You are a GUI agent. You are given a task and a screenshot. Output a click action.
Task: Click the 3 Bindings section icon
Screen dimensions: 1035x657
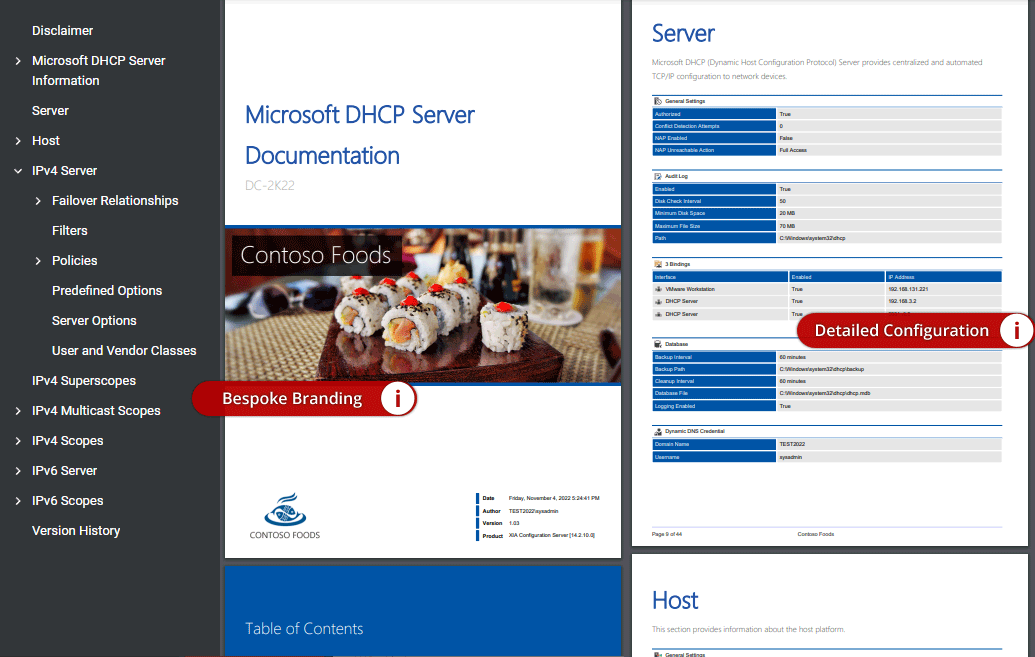[x=657, y=264]
